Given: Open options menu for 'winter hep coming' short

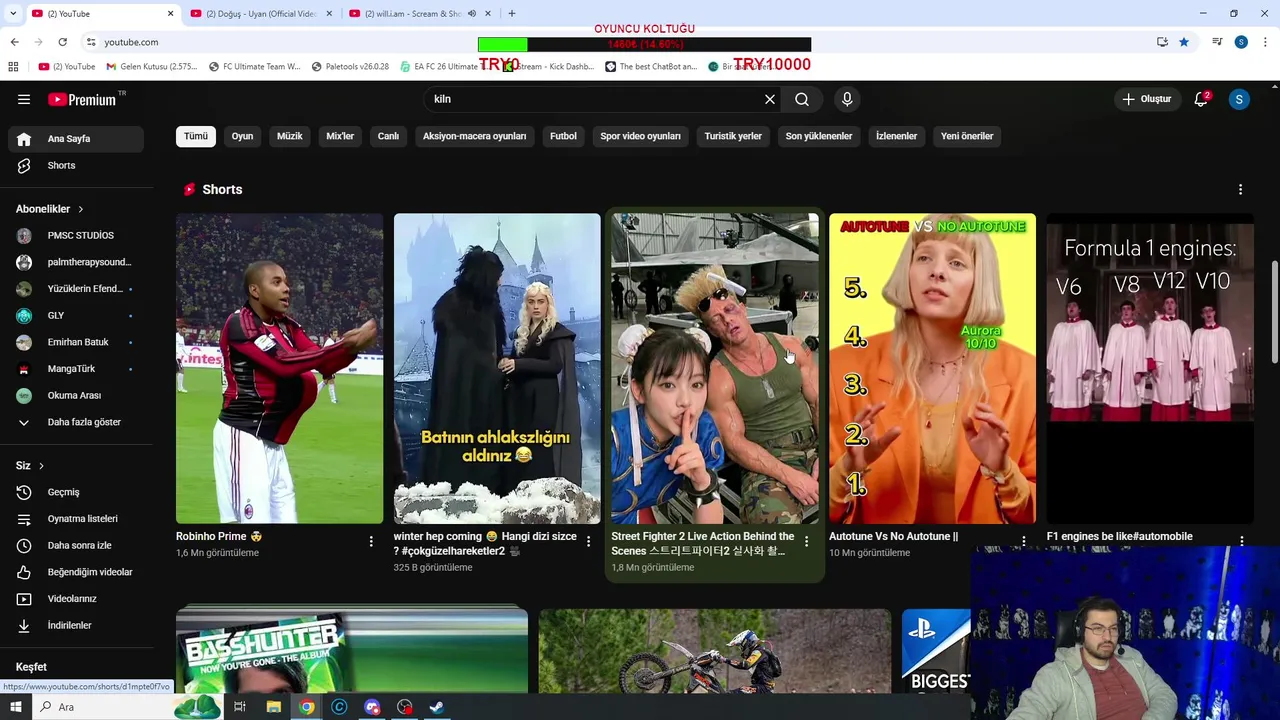Looking at the screenshot, I should point(589,541).
